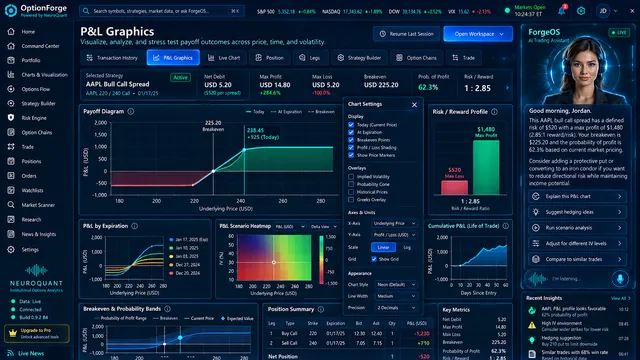The image size is (640, 360).
Task: Select Linear scale option
Action: [x=383, y=247]
